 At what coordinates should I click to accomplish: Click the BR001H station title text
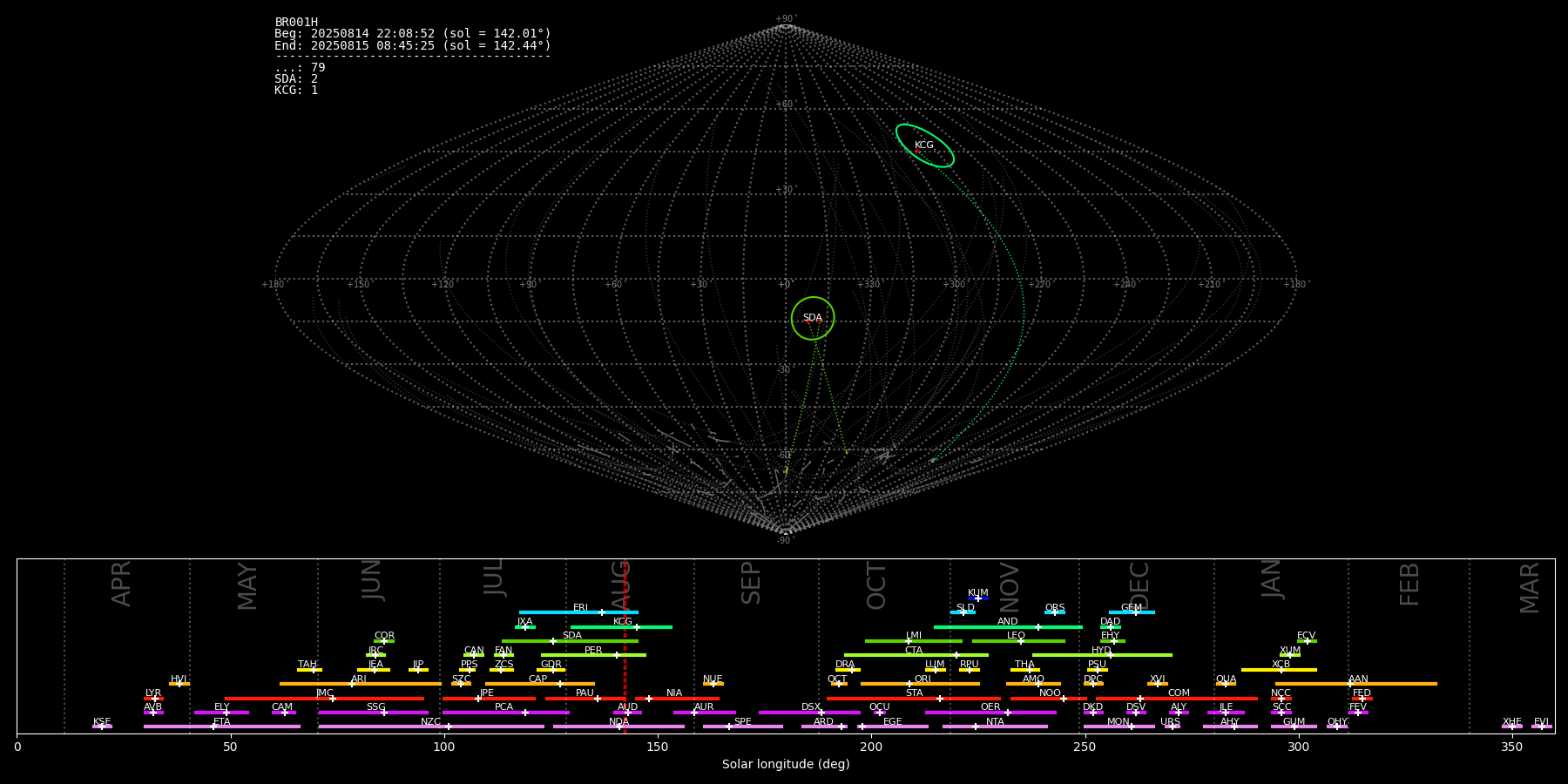click(296, 23)
